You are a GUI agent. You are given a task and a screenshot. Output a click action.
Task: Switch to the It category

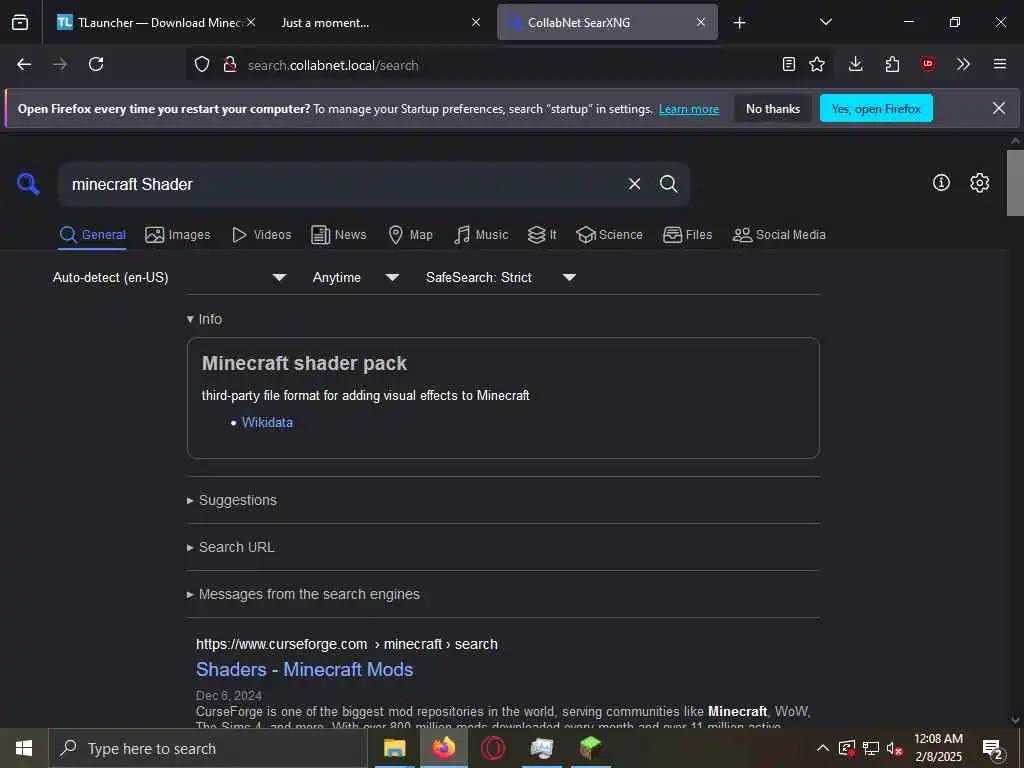tap(542, 235)
